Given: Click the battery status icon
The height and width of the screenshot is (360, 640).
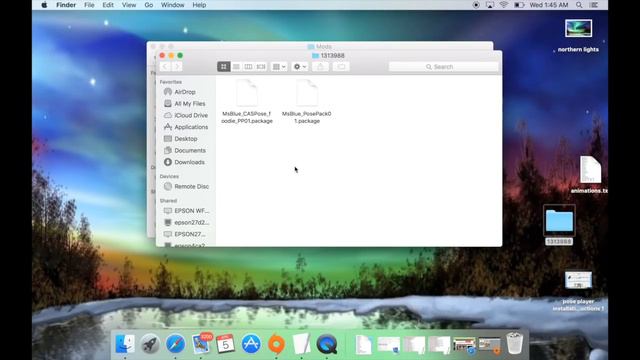Looking at the screenshot, I should [519, 5].
